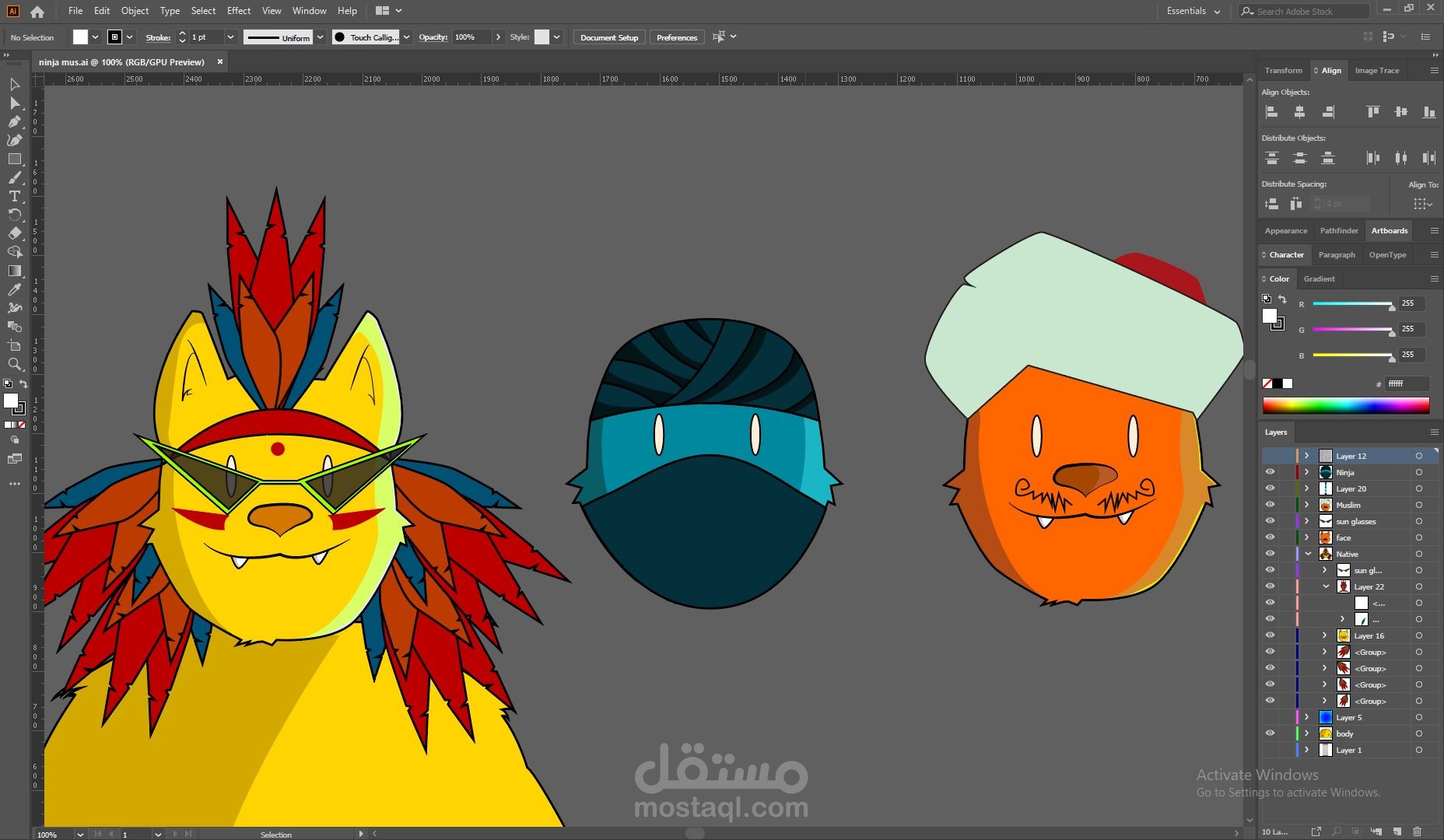Click Horizontal Distribute Center icon
Screen dimensions: 1444x840
(1401, 158)
